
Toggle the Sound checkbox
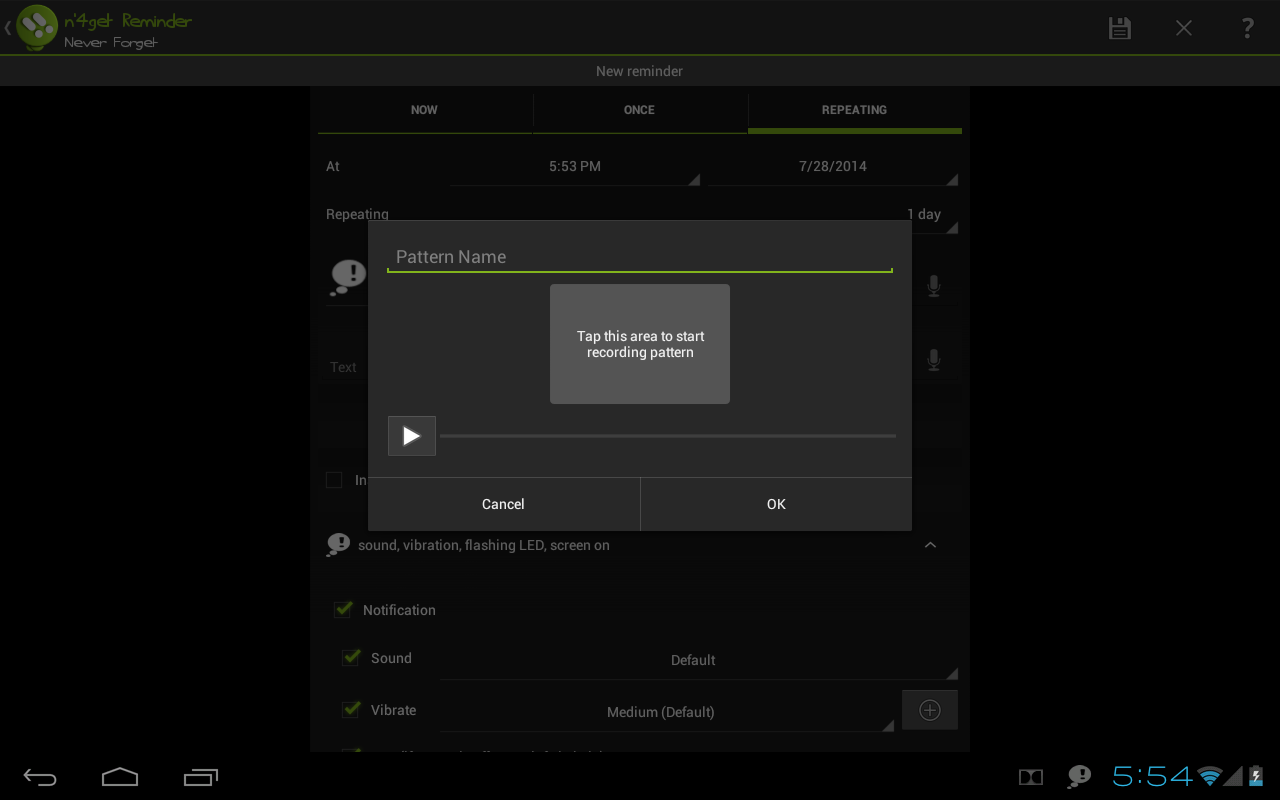point(351,657)
